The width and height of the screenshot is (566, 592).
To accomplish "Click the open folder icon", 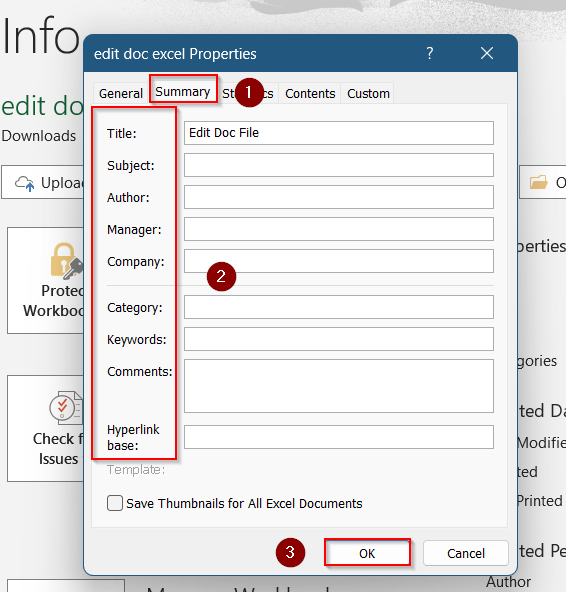I will [x=538, y=182].
